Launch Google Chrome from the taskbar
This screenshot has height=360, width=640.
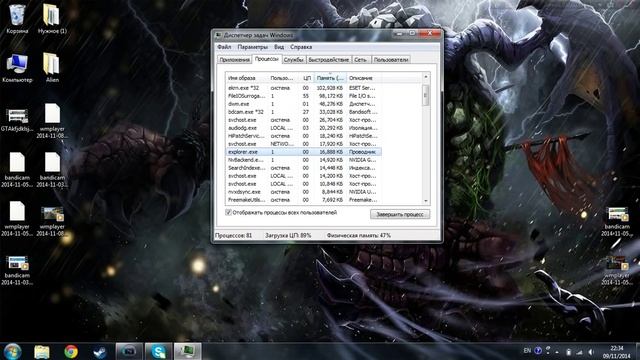71,351
